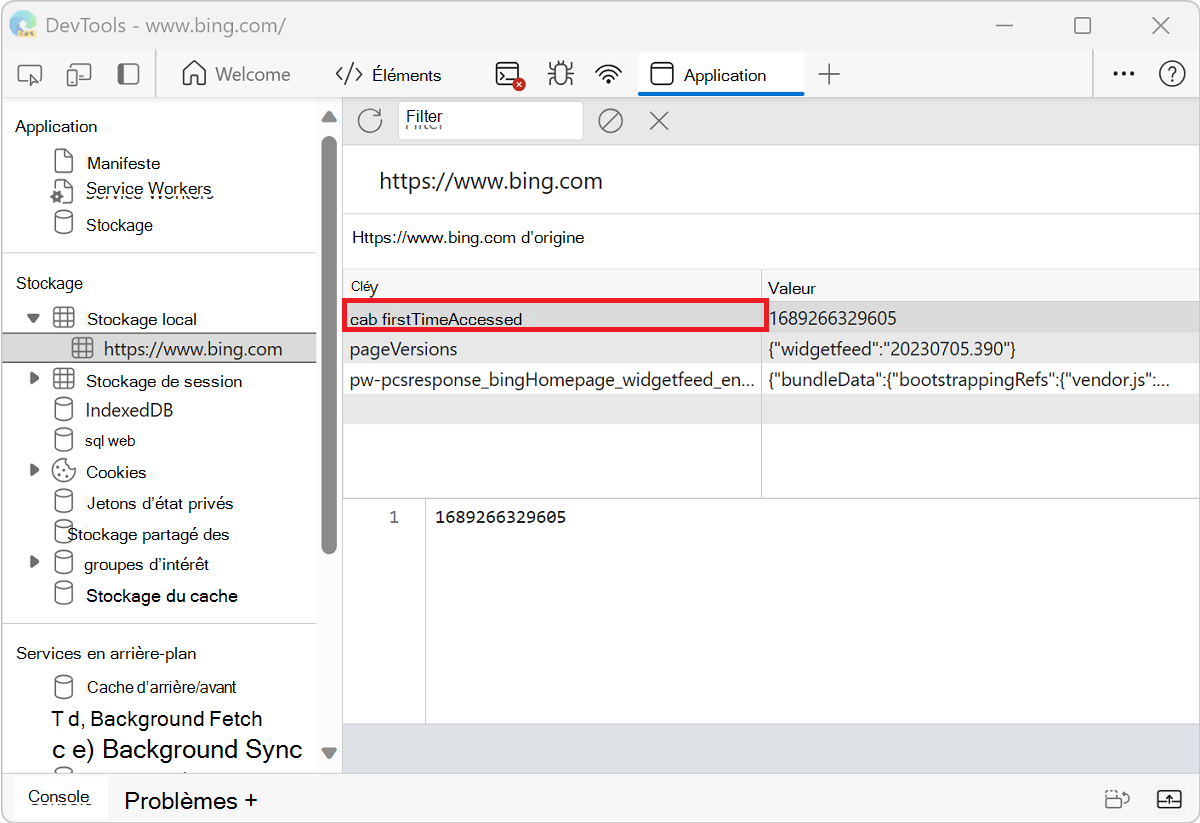Expand the Cookies tree item
Image resolution: width=1200 pixels, height=823 pixels.
point(34,471)
